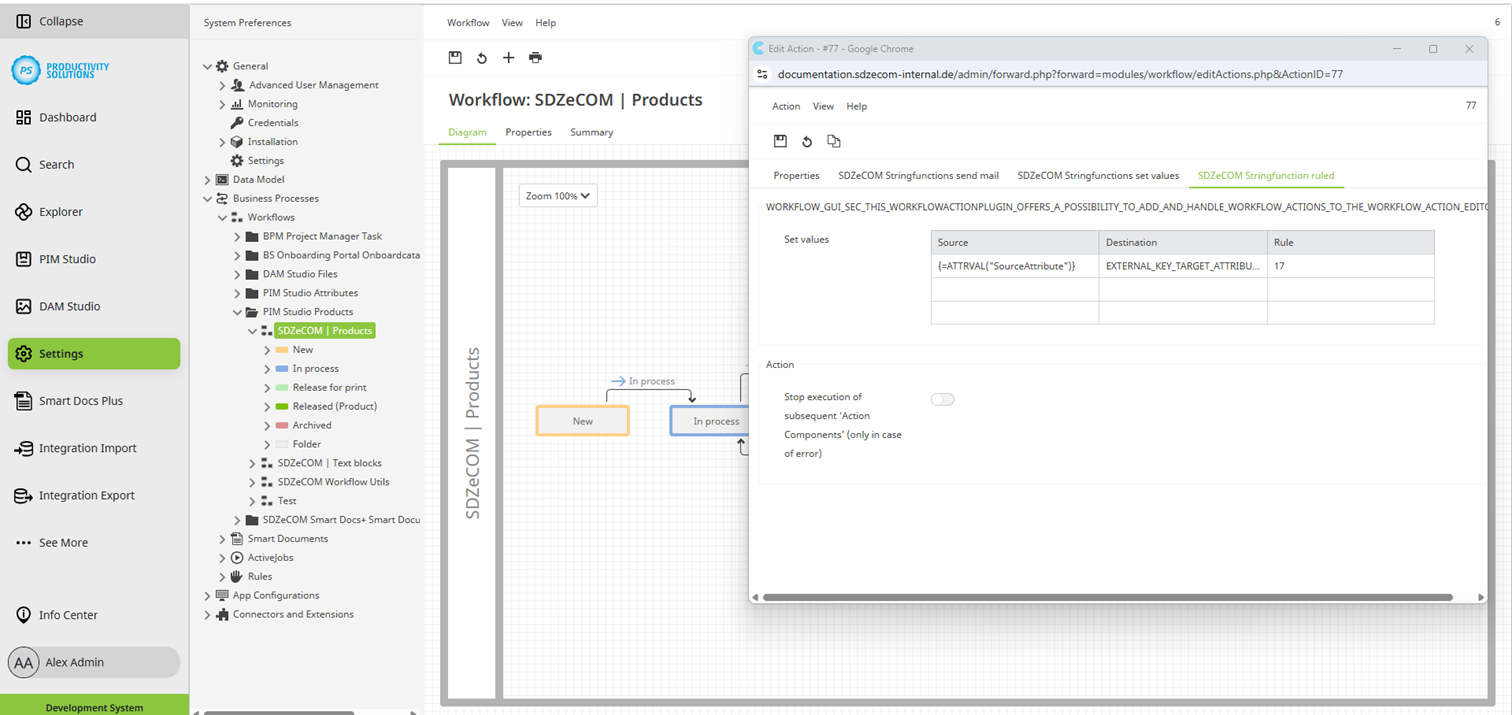
Task: Open SDZeCOM Stringfunctions set values tab
Action: click(1098, 175)
